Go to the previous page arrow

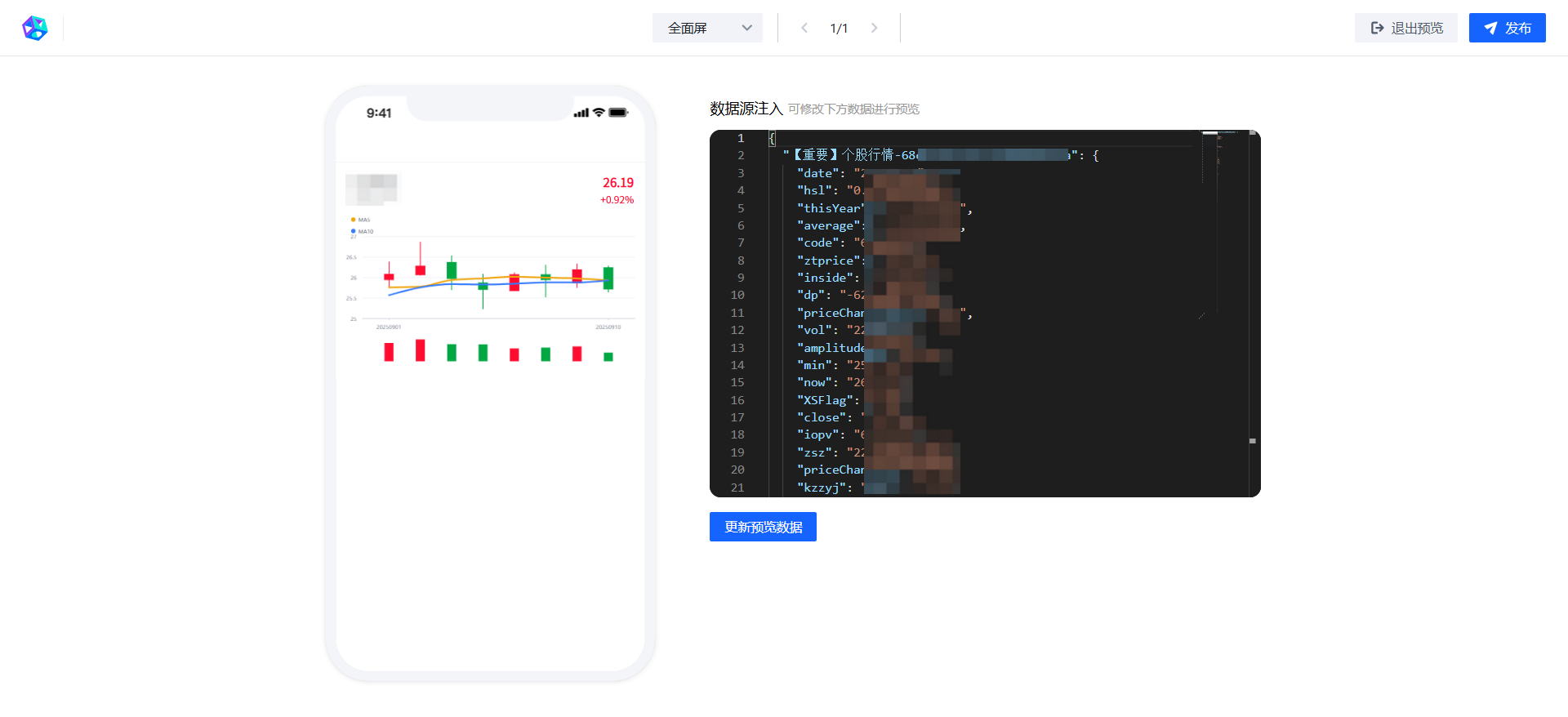804,28
